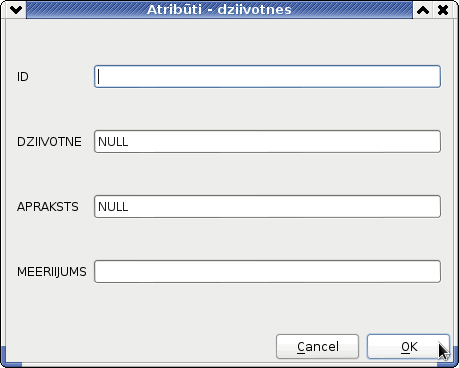Click into the empty MEERIIJUMS field
The width and height of the screenshot is (459, 368).
[x=267, y=272]
